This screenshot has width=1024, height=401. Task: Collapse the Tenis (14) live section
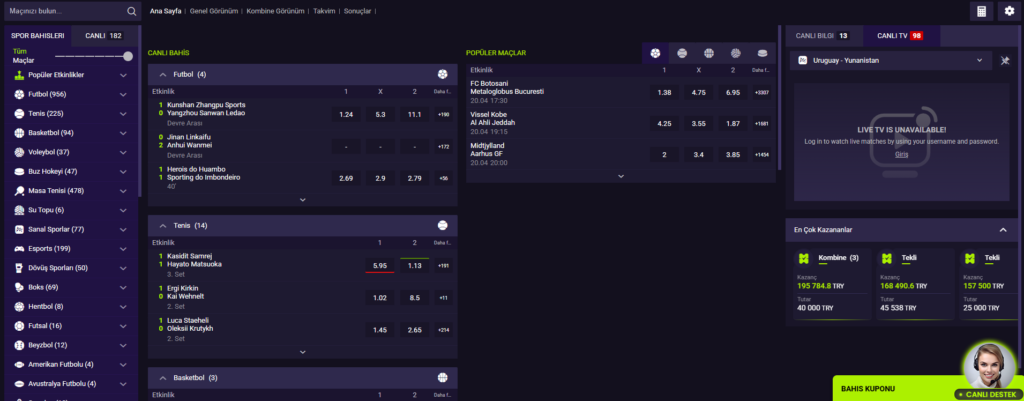[x=163, y=225]
